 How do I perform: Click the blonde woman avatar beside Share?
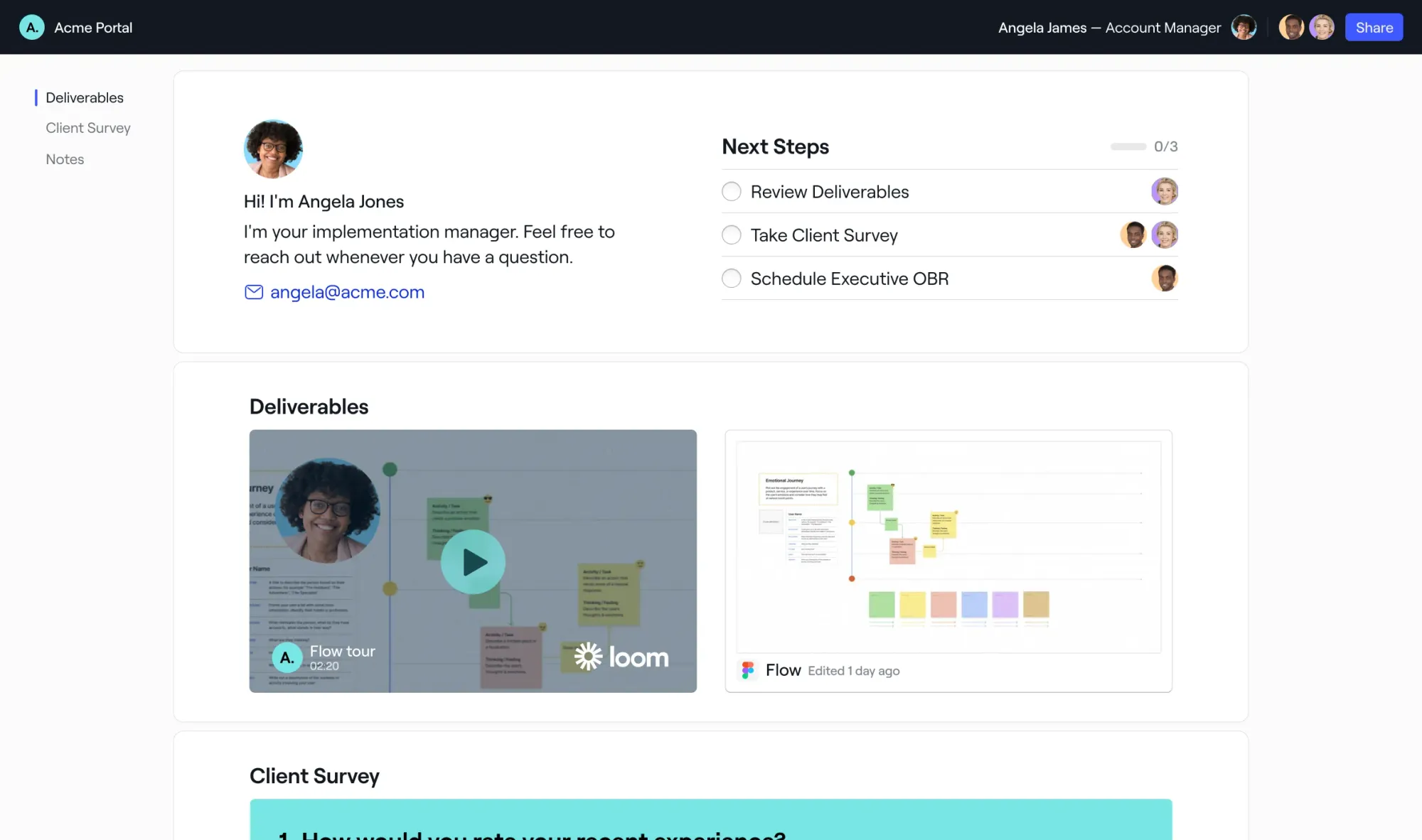pos(1322,27)
